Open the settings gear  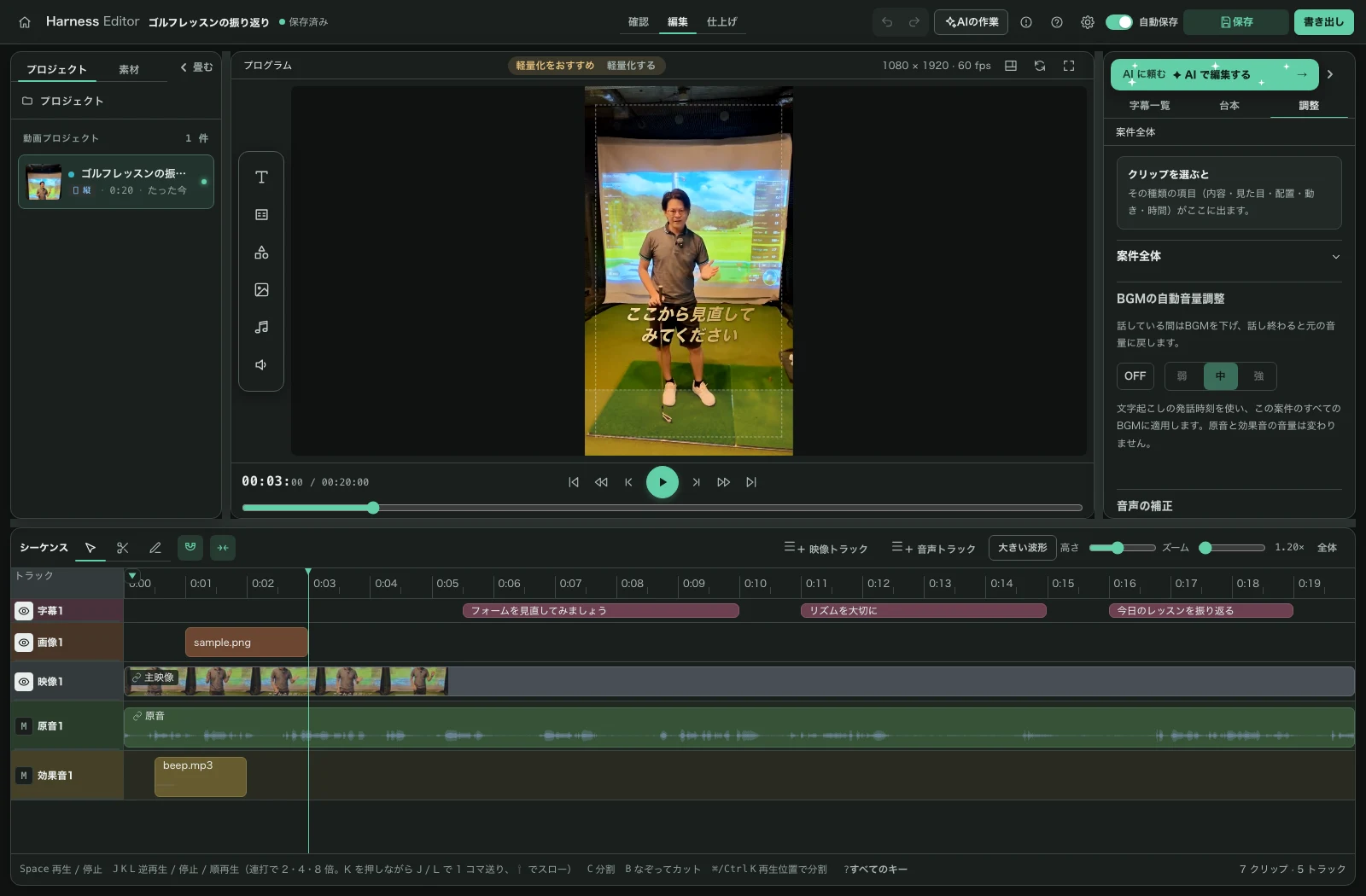(1087, 22)
